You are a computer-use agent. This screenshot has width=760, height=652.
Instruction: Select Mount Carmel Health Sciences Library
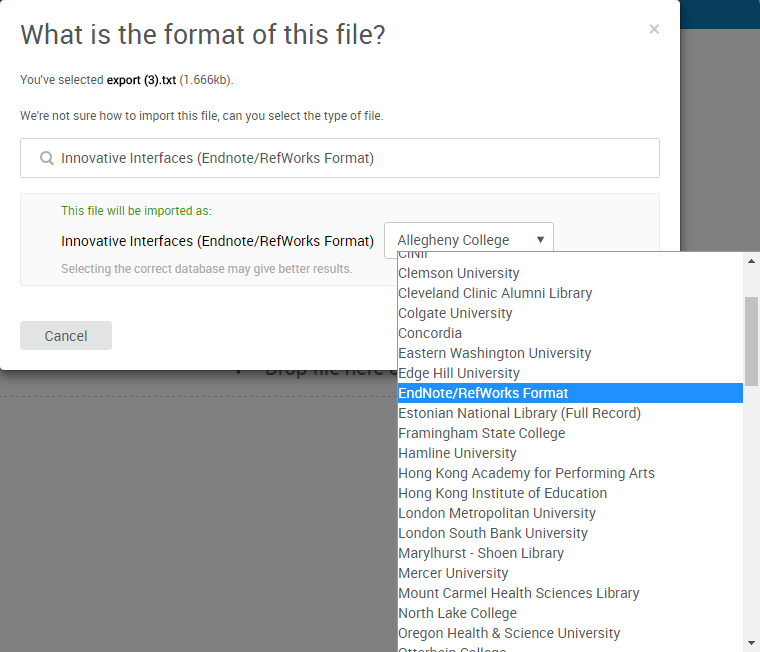570,593
